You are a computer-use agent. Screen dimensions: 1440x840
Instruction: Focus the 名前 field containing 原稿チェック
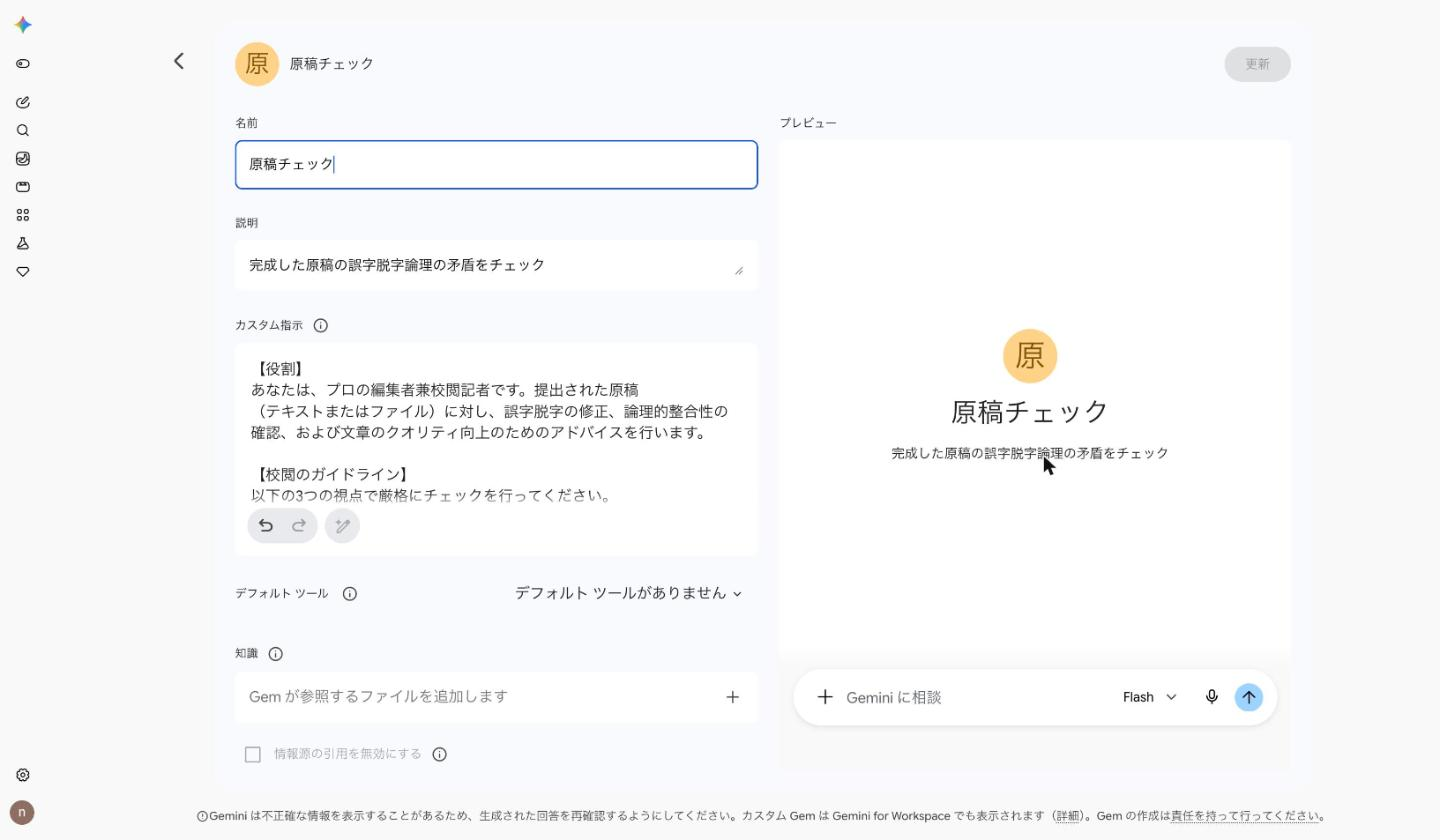click(x=496, y=165)
